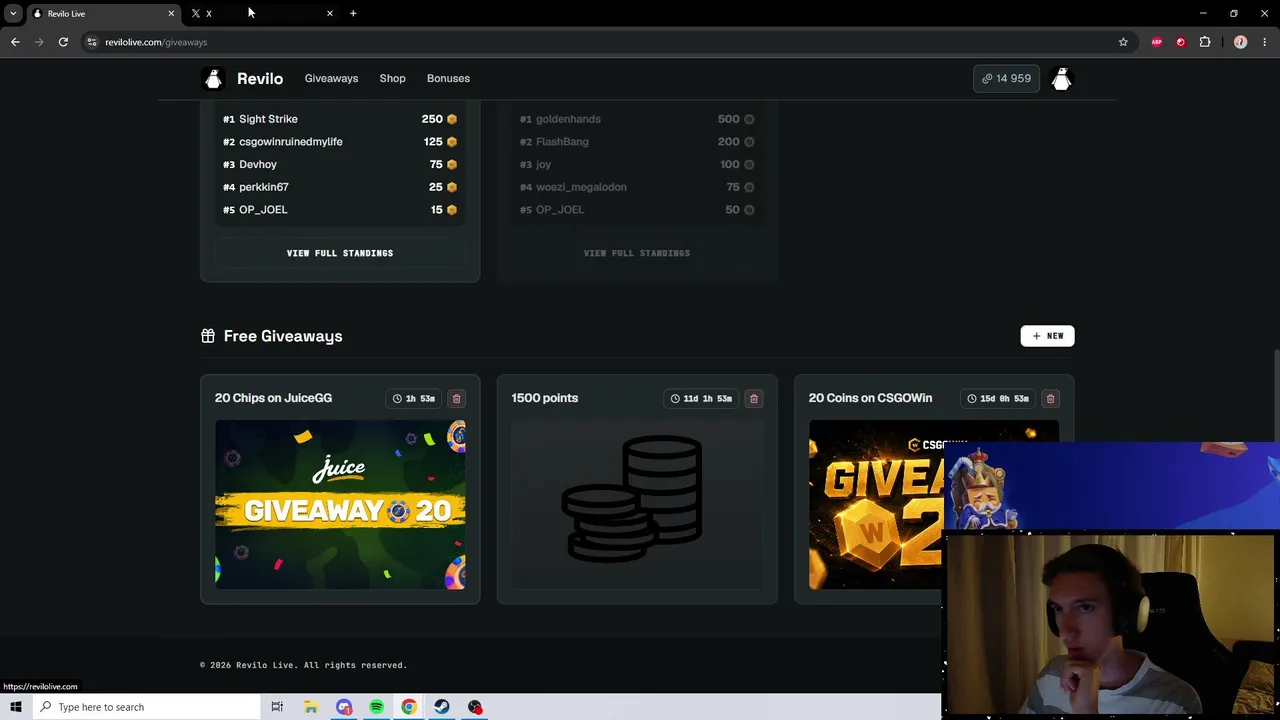Select the perkkin67 leaderboard entry
The image size is (1280, 720).
click(x=340, y=187)
